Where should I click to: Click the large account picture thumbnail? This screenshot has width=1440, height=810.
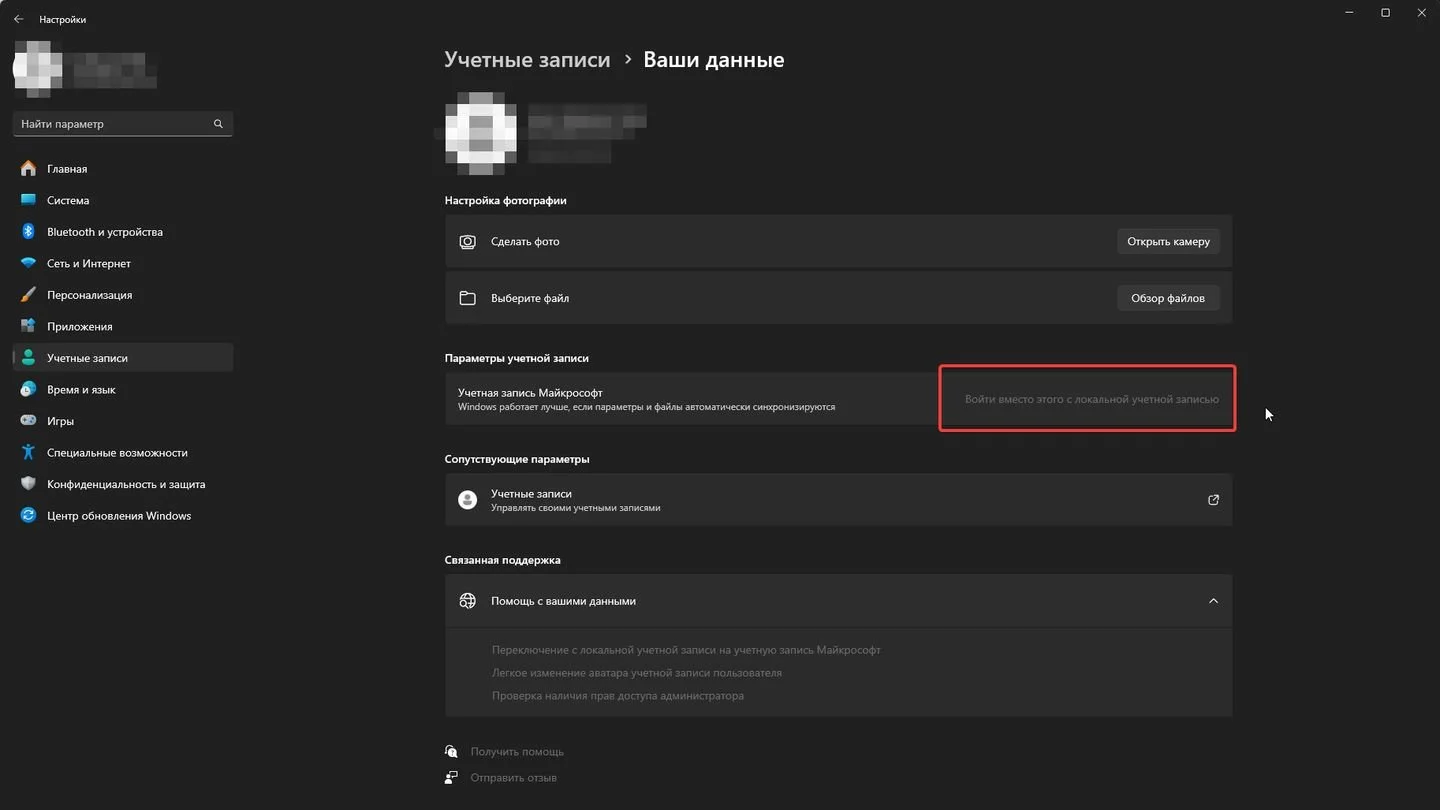480,134
